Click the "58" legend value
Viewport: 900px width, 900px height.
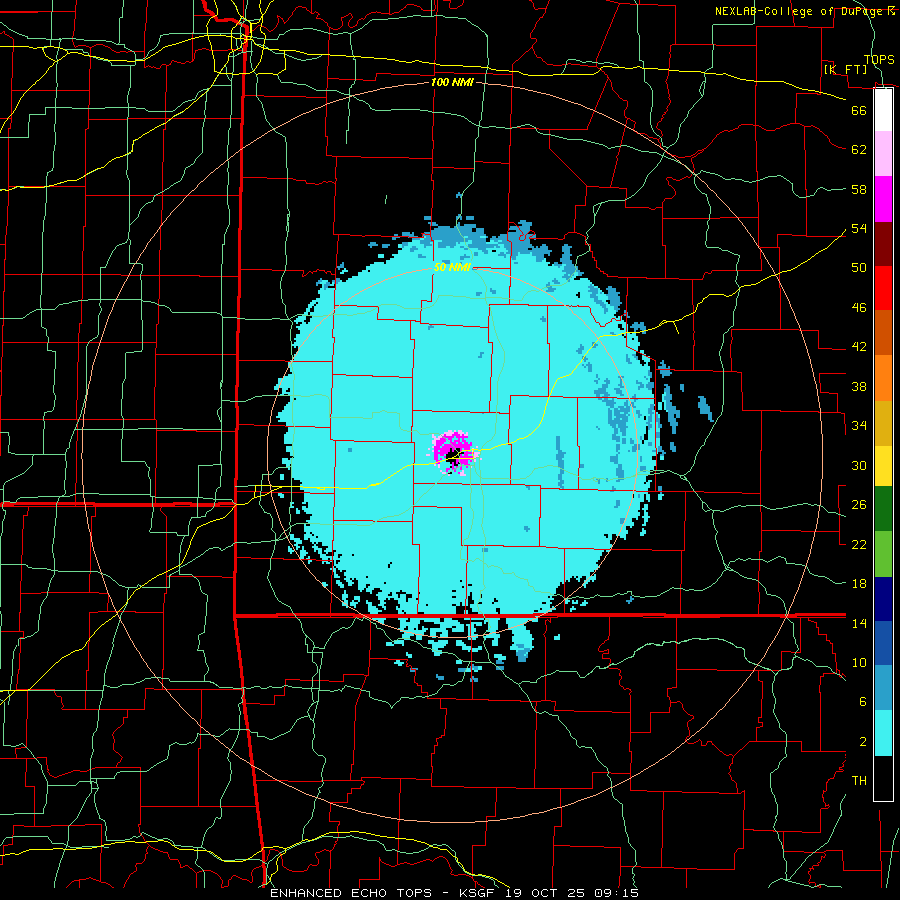pos(859,189)
